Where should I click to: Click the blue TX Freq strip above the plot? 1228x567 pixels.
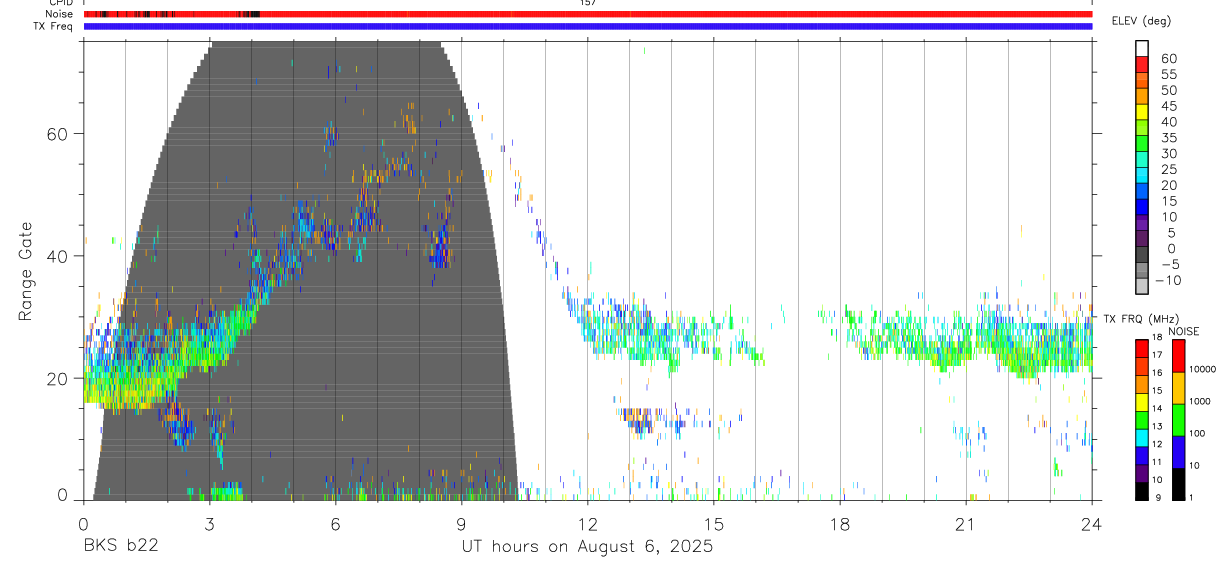pyautogui.click(x=588, y=26)
